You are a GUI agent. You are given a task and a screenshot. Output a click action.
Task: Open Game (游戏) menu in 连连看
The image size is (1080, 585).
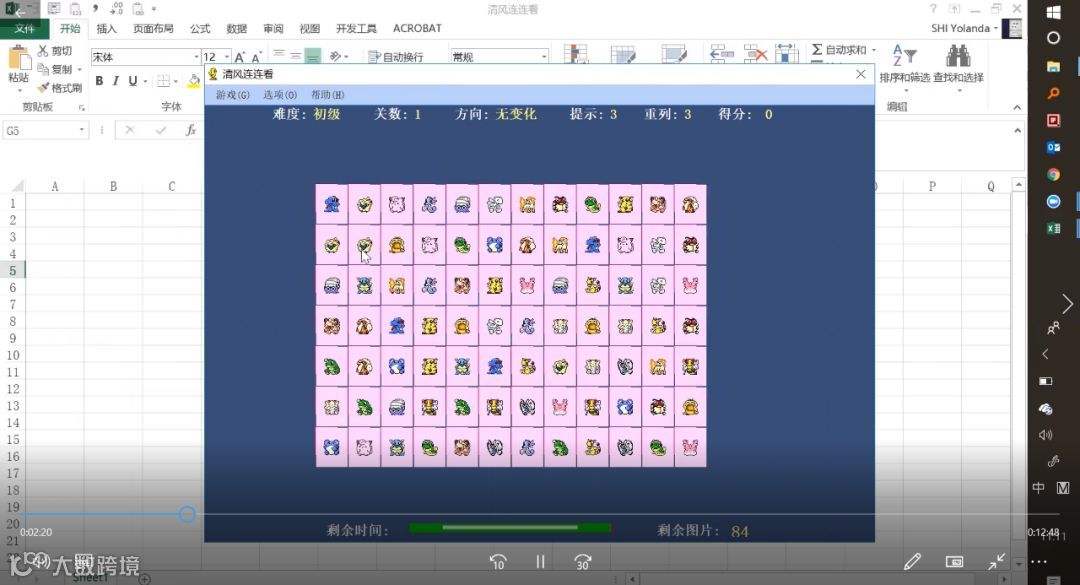(233, 94)
